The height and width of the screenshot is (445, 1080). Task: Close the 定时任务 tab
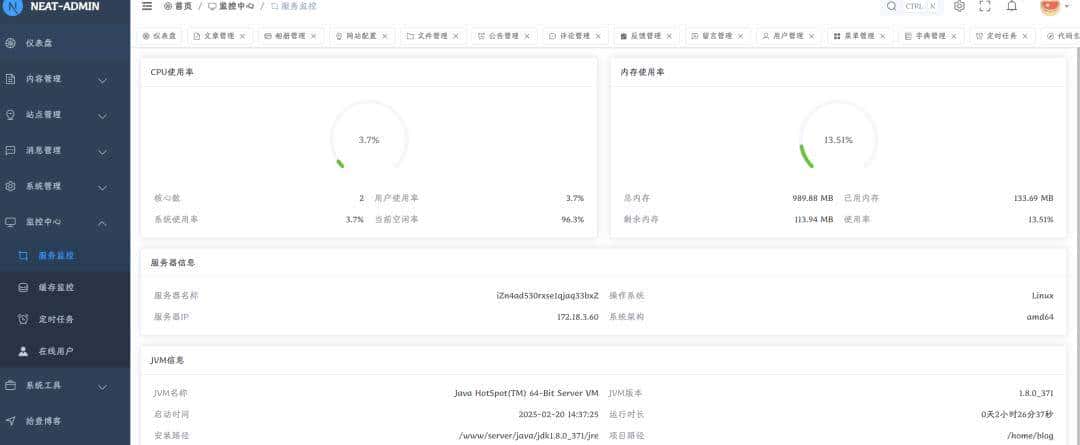1025,36
